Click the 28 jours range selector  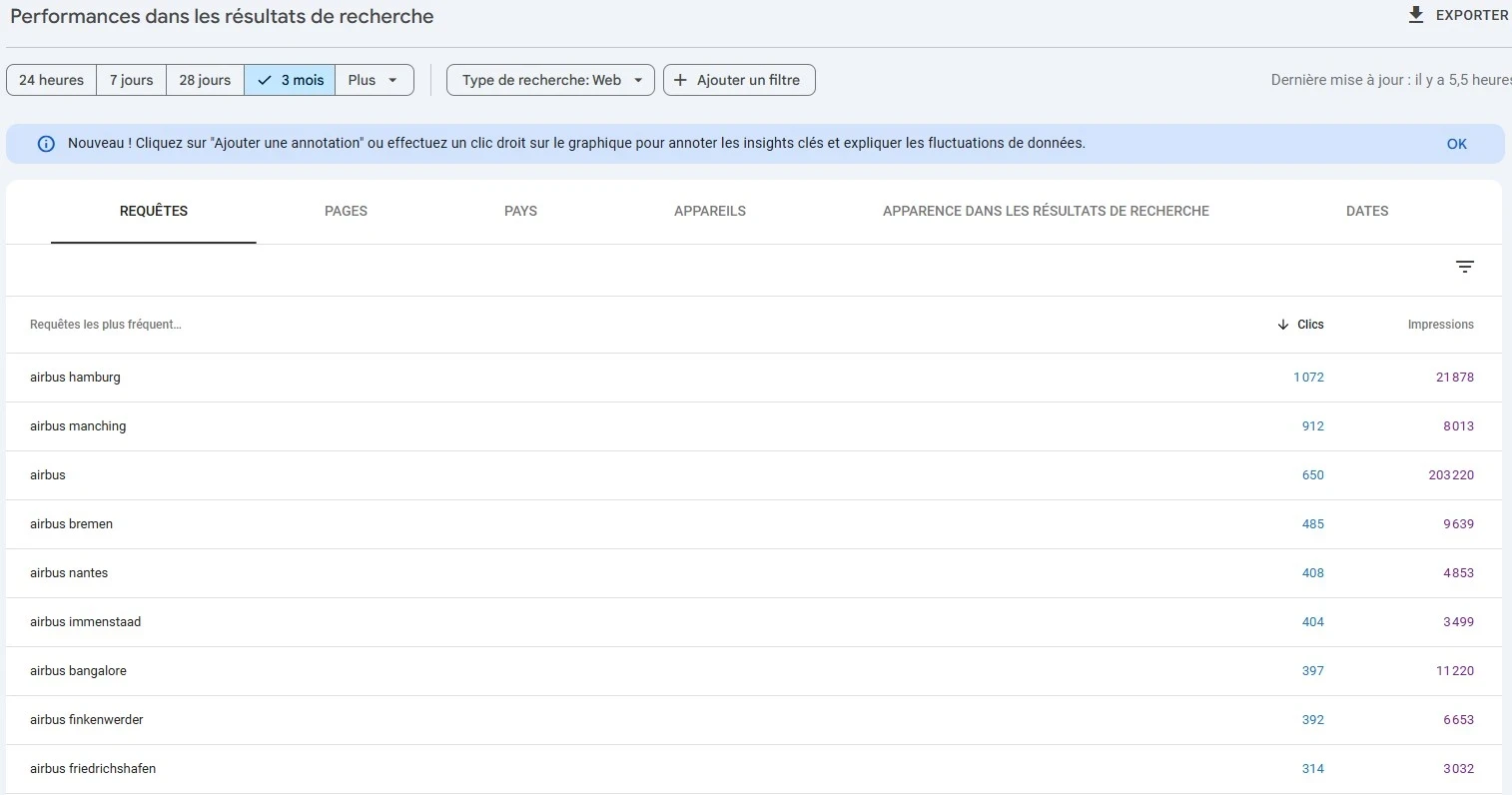pos(205,79)
